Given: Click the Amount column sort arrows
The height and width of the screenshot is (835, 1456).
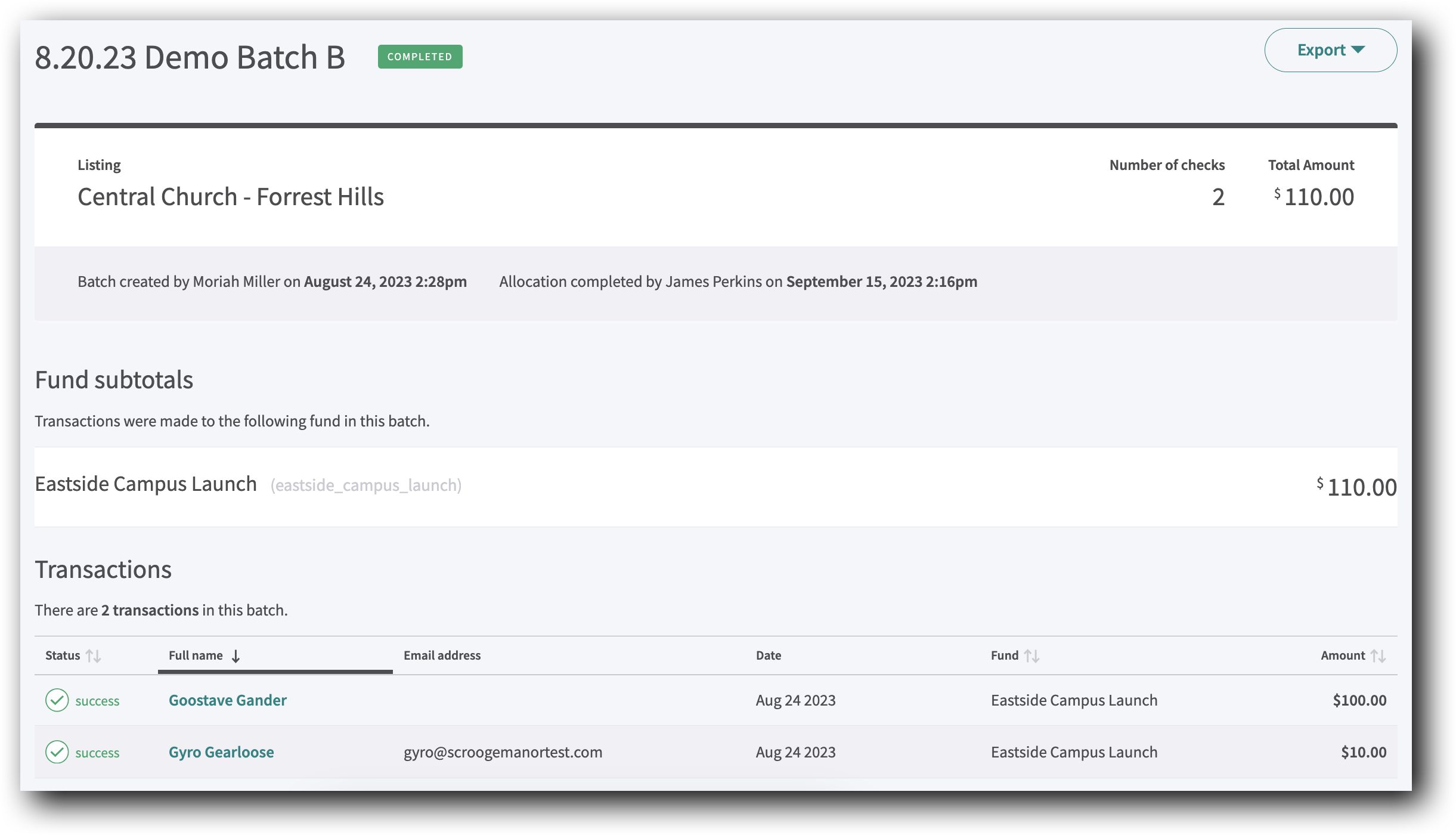Looking at the screenshot, I should click(x=1379, y=655).
